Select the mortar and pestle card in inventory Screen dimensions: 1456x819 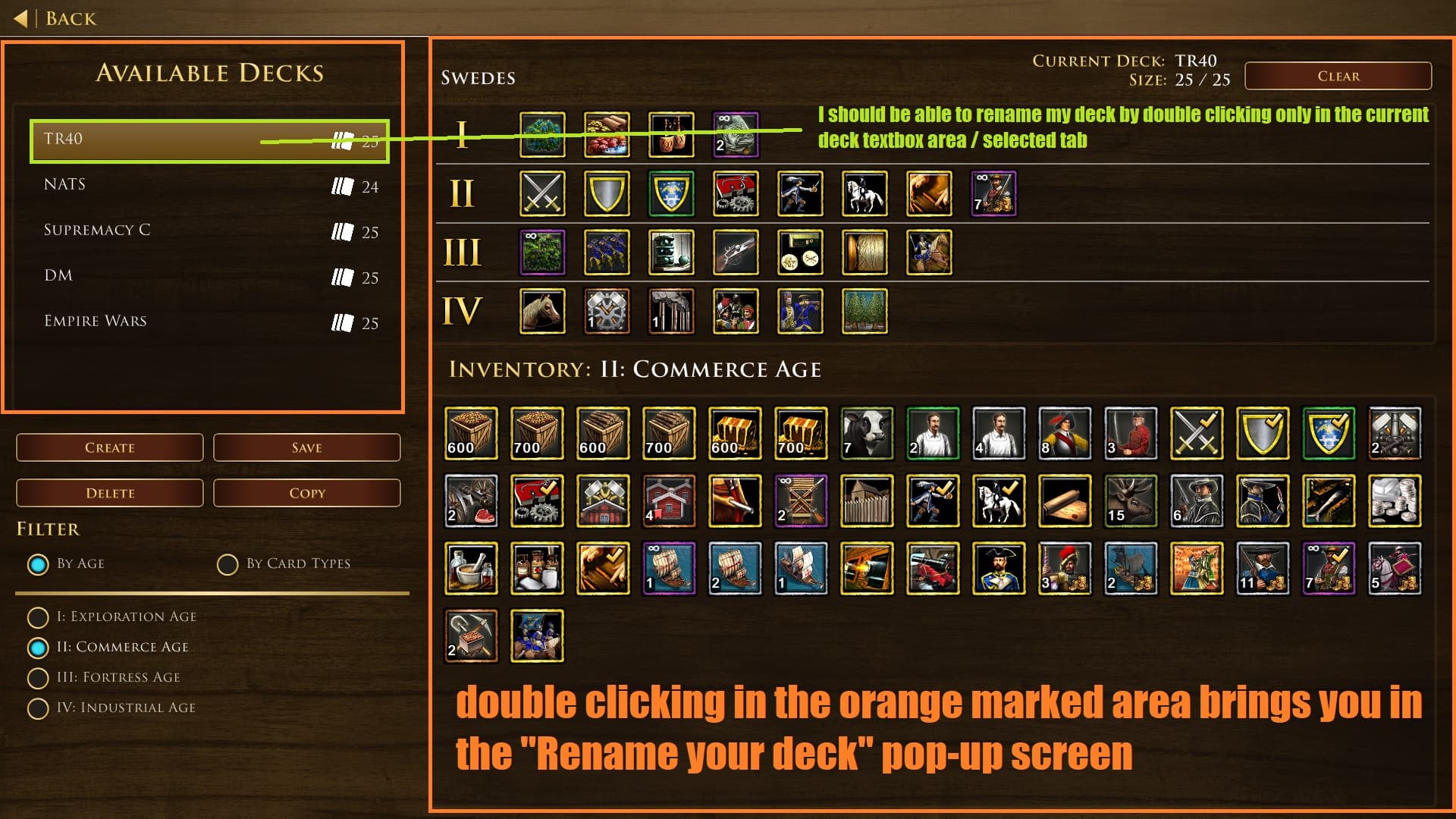[x=471, y=568]
